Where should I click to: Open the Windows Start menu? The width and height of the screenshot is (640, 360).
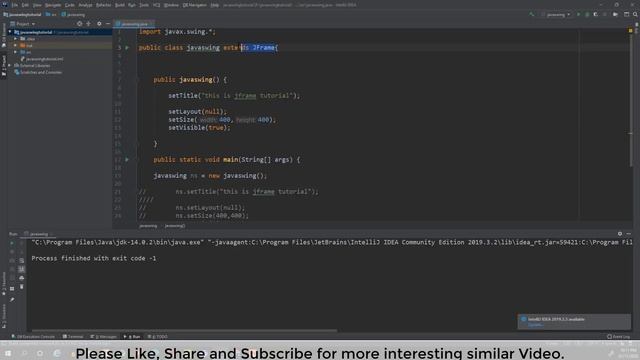pyautogui.click(x=8, y=353)
